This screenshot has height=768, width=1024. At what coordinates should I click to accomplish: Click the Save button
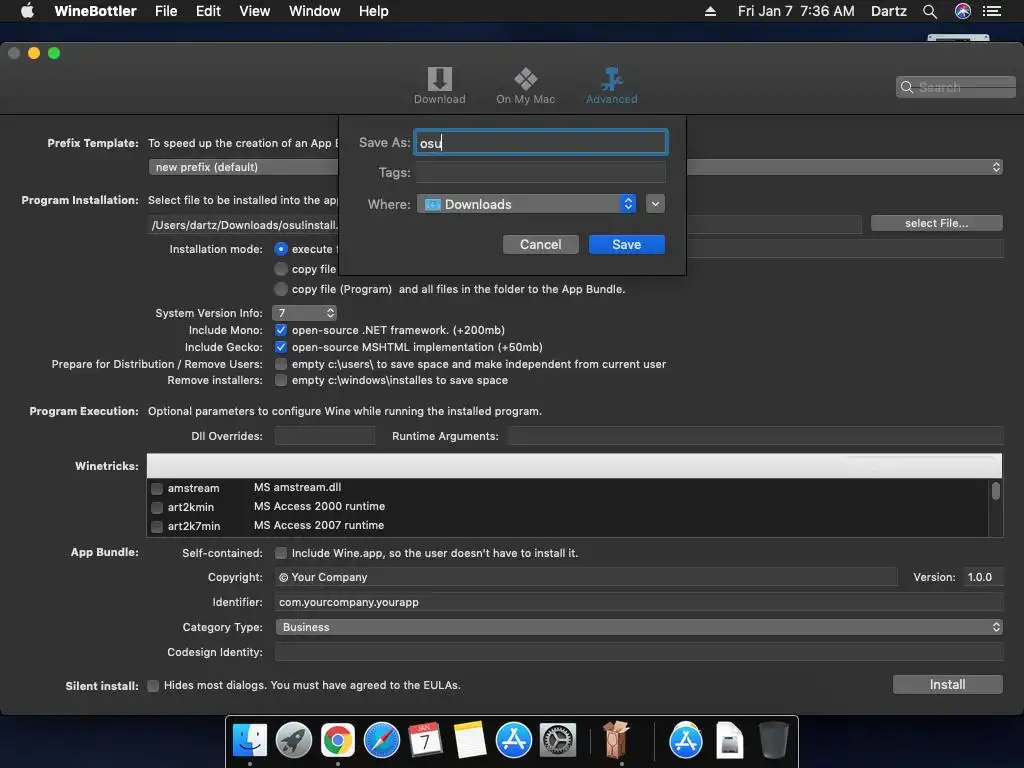[626, 244]
